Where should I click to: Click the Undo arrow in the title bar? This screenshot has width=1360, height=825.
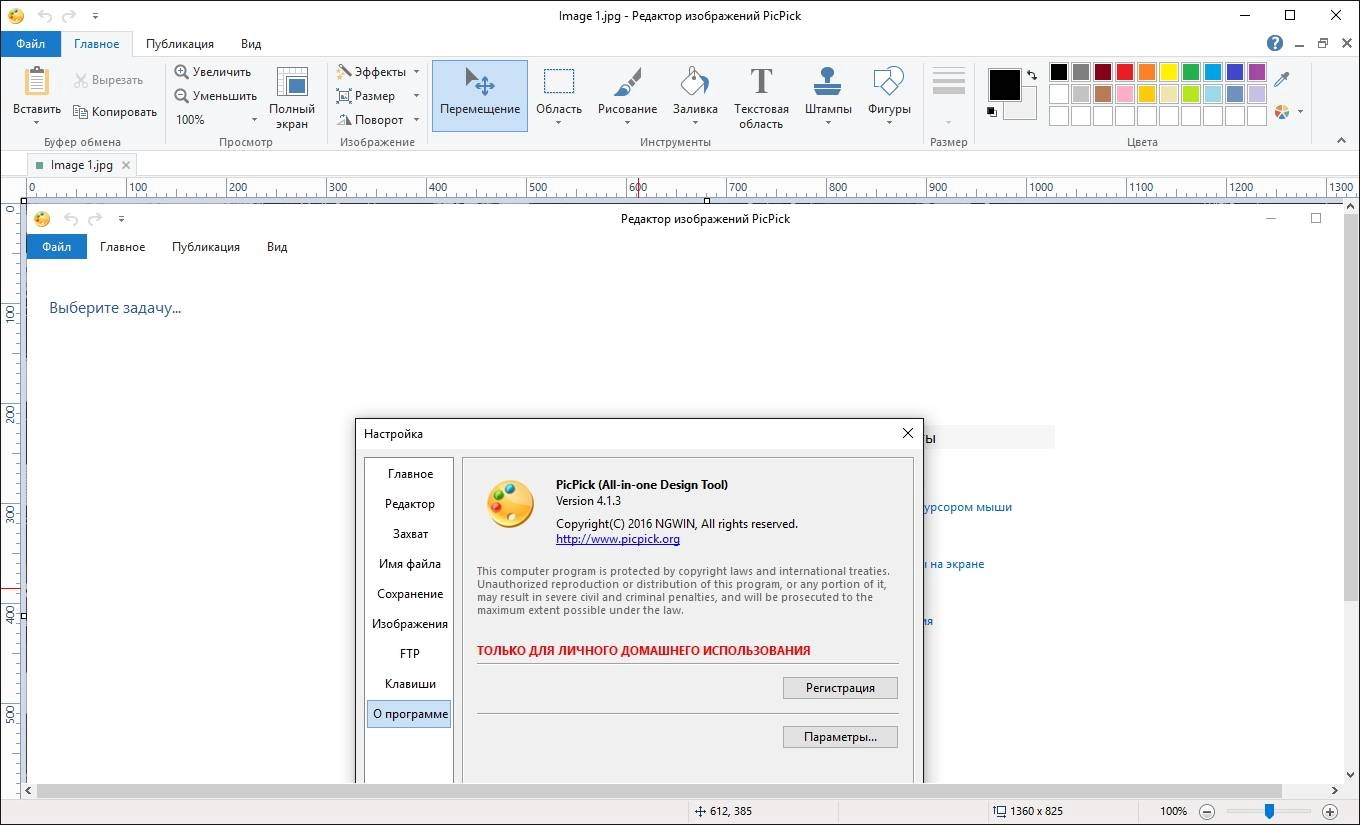click(44, 16)
